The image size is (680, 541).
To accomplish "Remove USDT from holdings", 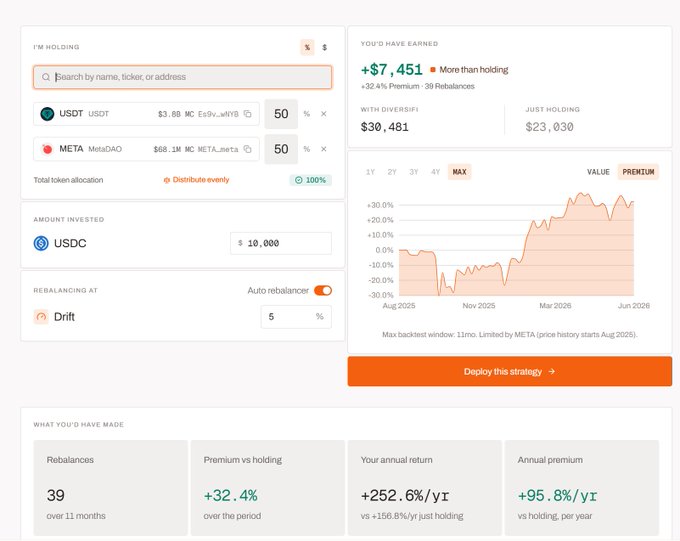I will click(324, 114).
